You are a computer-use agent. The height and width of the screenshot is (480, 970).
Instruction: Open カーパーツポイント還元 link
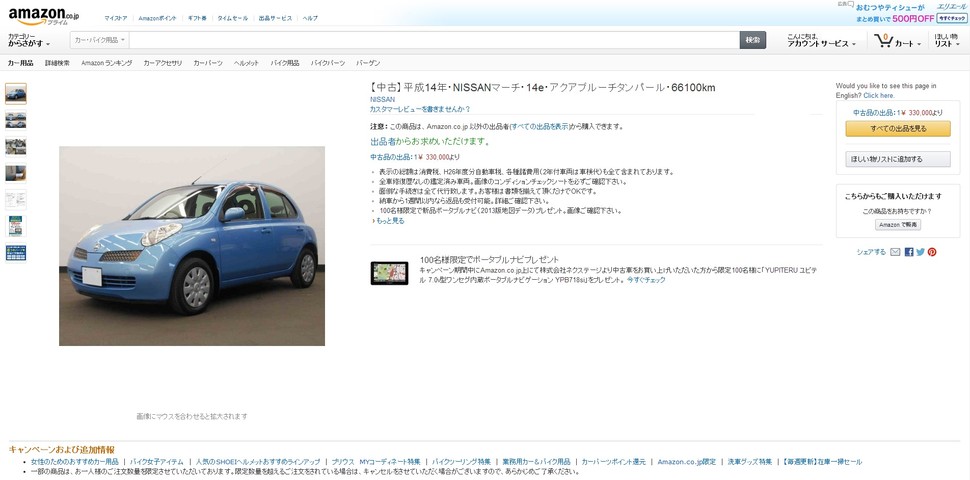click(614, 462)
